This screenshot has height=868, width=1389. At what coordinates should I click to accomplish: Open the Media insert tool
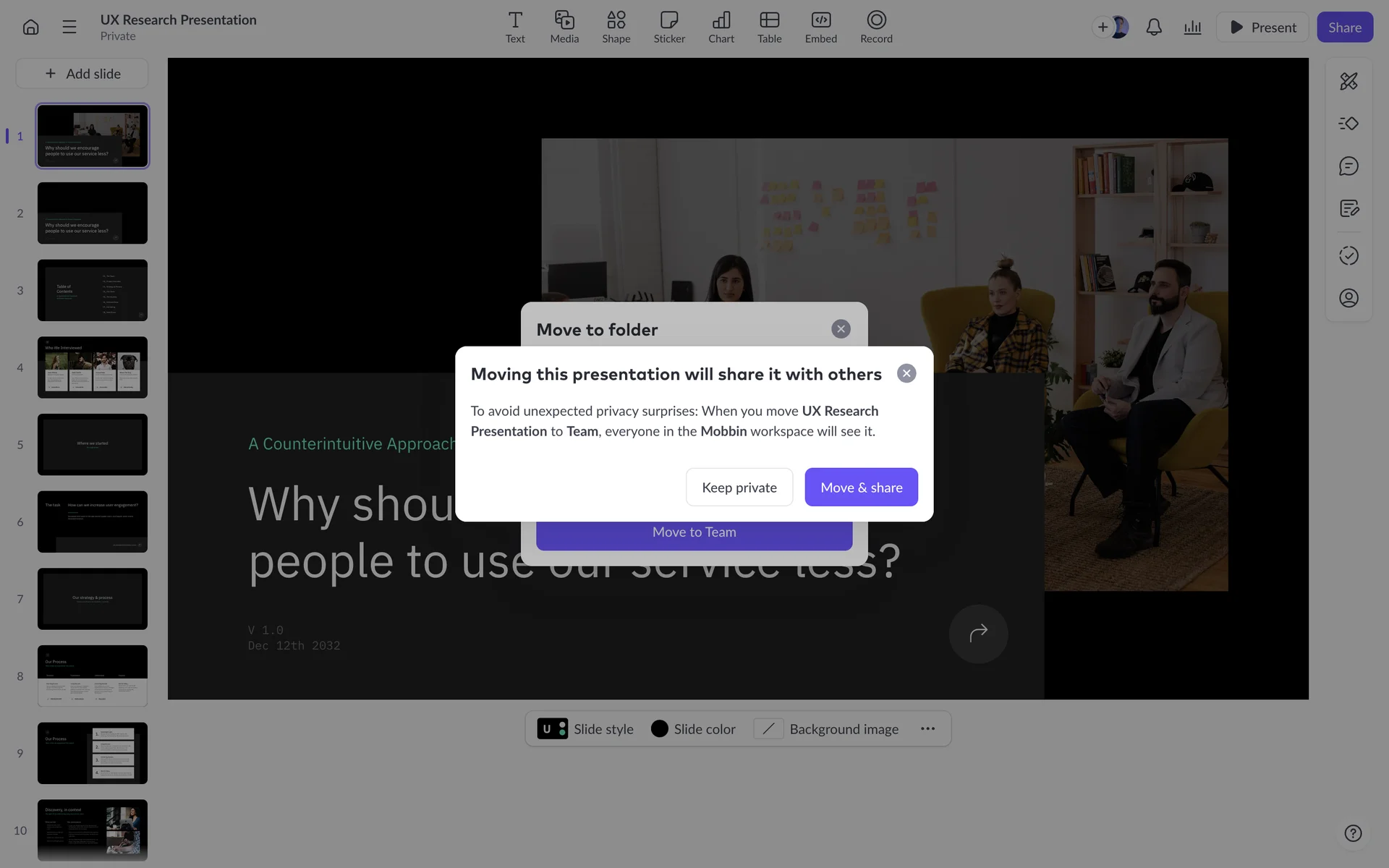(564, 27)
